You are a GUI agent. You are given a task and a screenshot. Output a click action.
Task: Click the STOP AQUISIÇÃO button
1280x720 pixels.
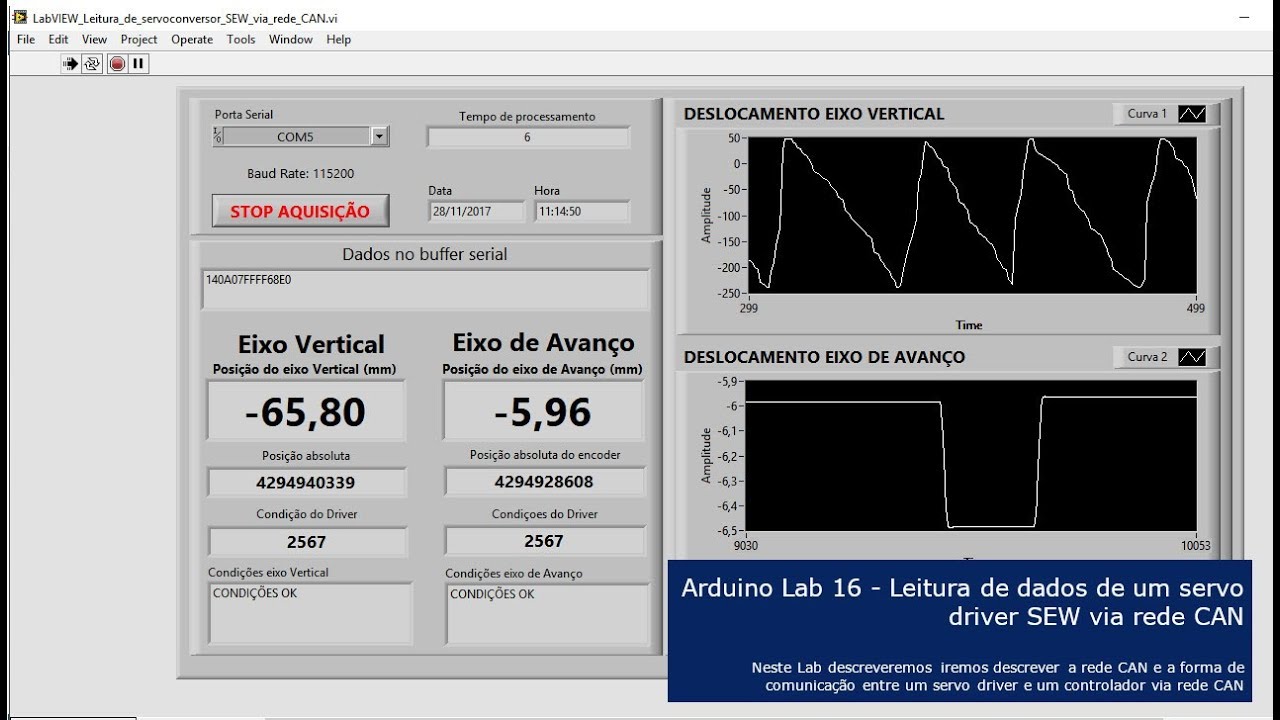300,211
